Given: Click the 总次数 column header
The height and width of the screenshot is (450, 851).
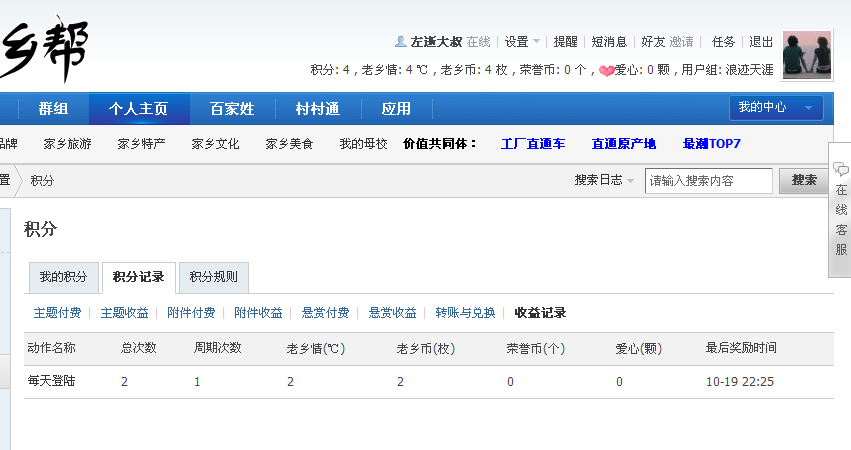Looking at the screenshot, I should [139, 348].
